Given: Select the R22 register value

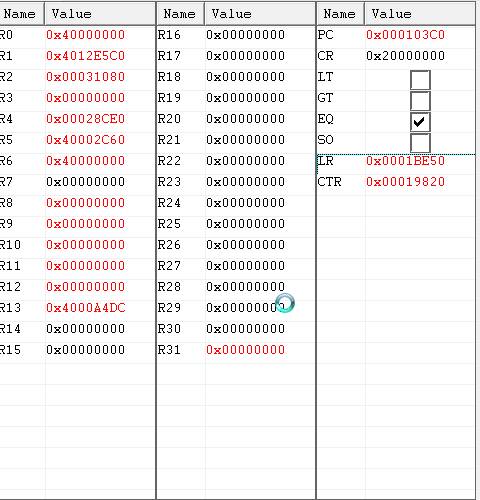Looking at the screenshot, I should click(x=246, y=161).
